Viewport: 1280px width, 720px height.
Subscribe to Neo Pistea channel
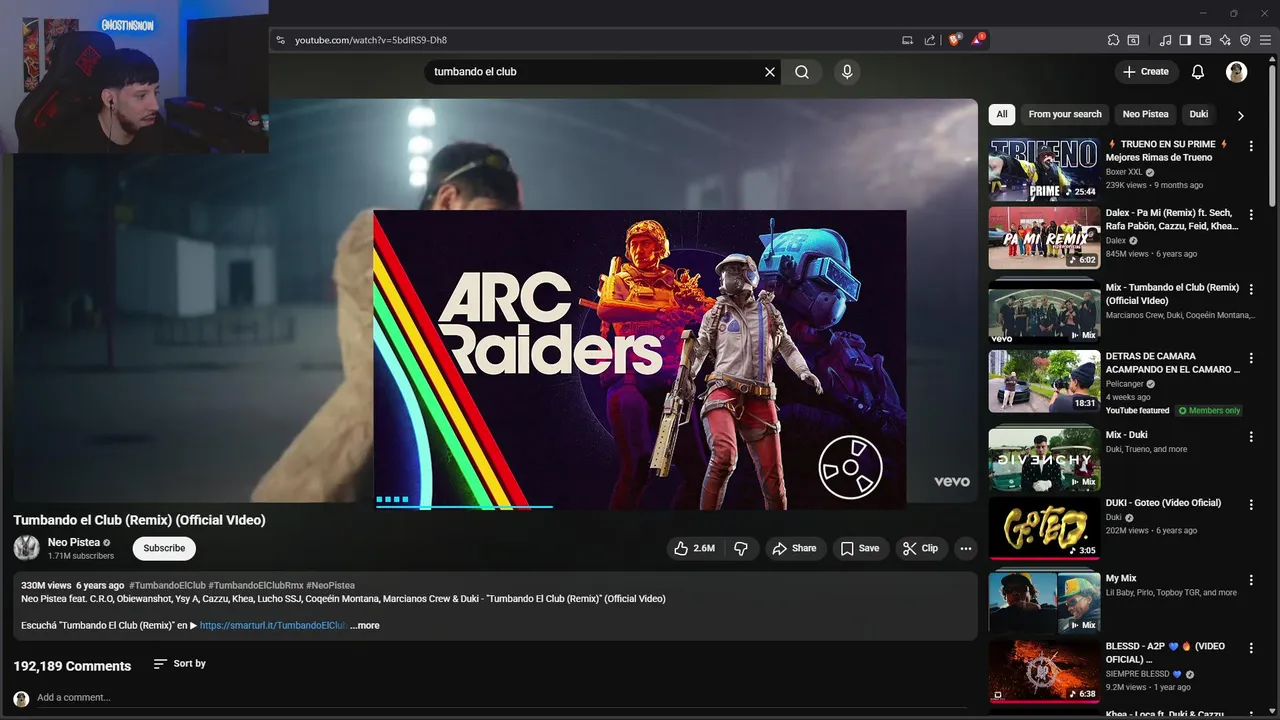164,548
